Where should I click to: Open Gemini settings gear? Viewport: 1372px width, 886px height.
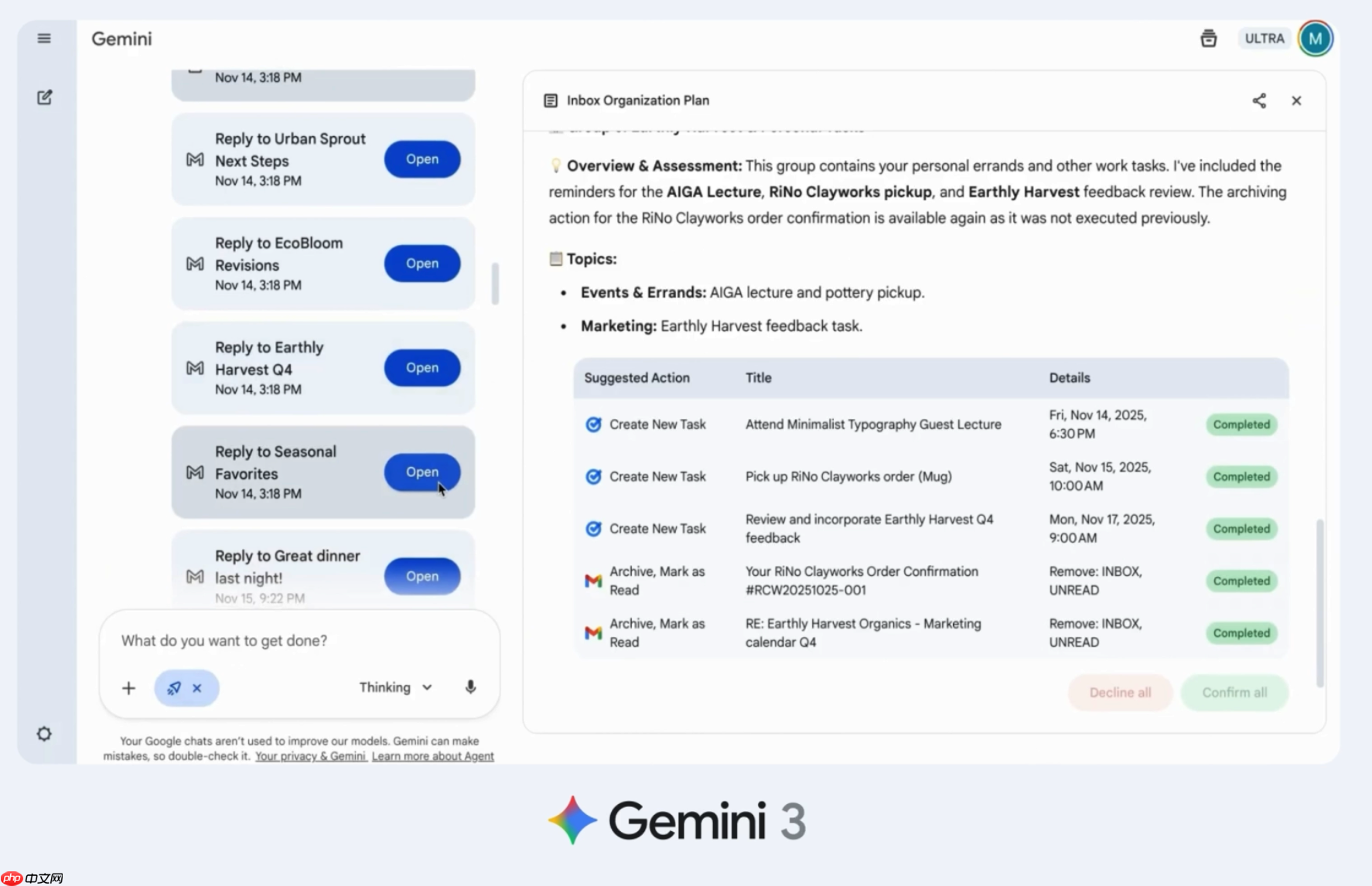tap(44, 733)
